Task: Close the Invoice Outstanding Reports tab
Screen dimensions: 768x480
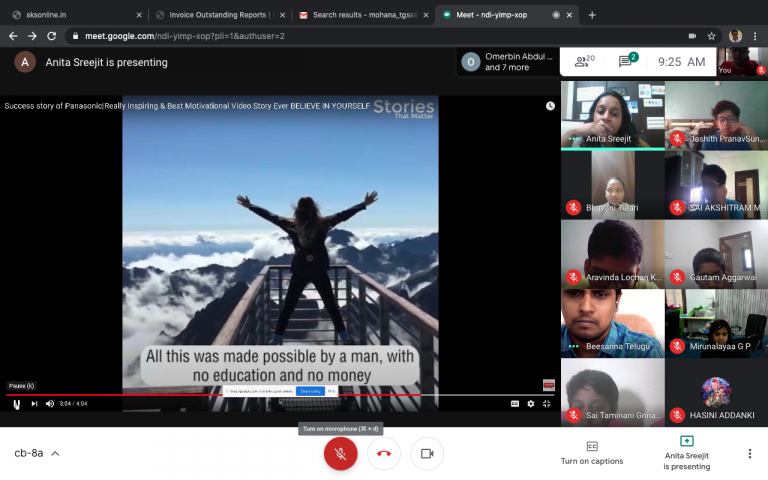Action: (x=283, y=15)
